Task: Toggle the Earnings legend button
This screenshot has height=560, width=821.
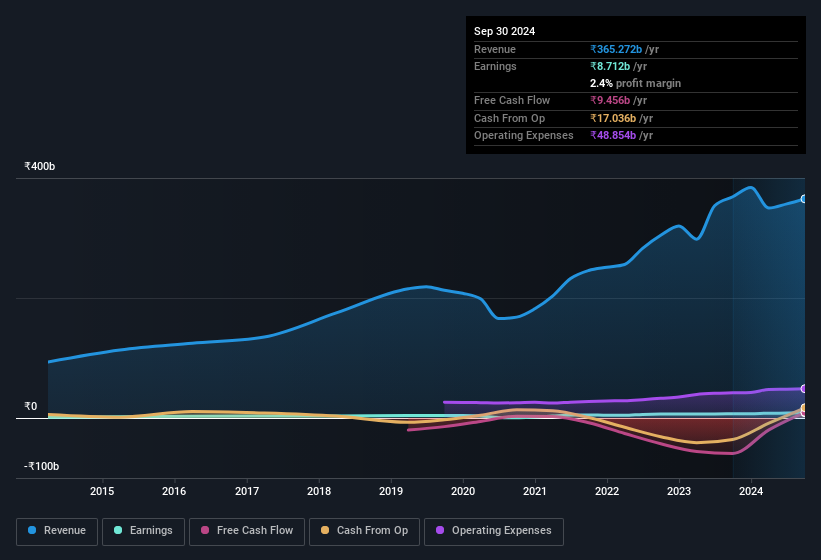Action: point(143,531)
